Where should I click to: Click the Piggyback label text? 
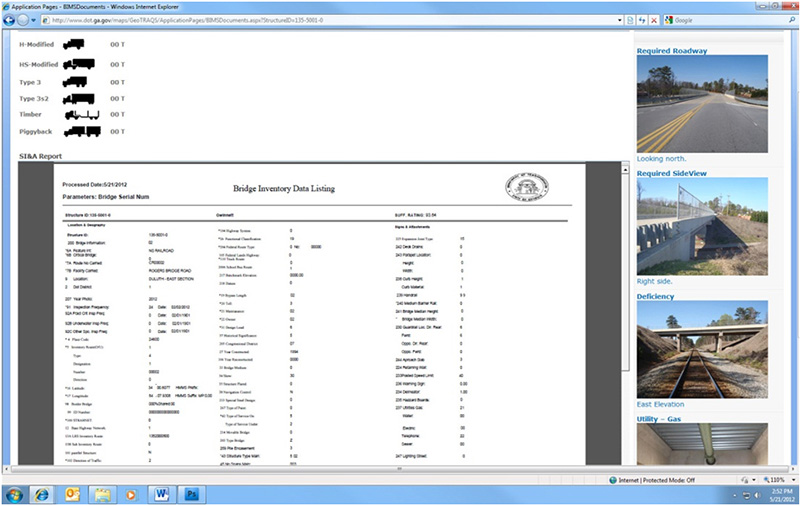pyautogui.click(x=36, y=132)
